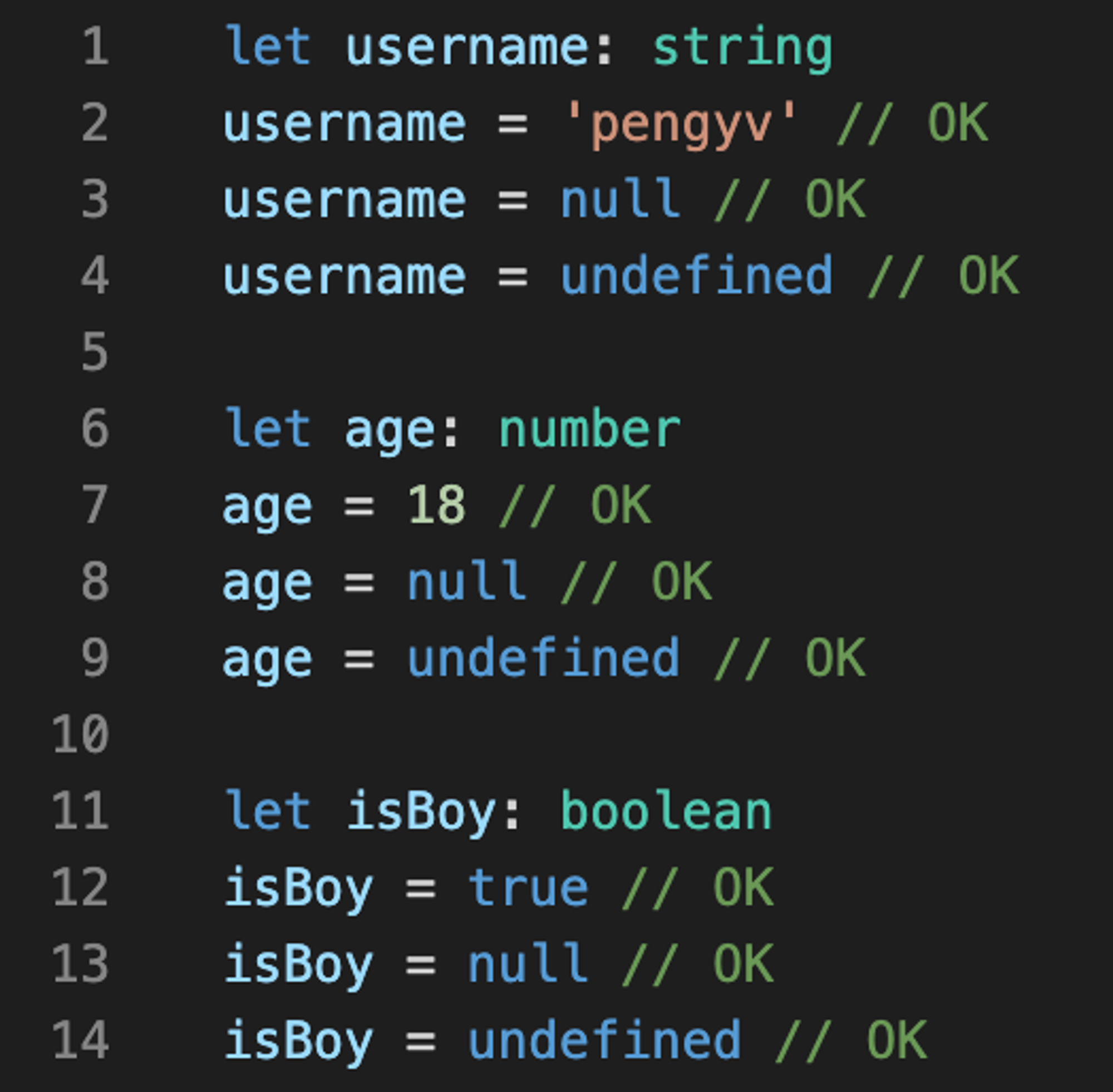This screenshot has height=1092, width=1113.
Task: Click the null value on line 13
Action: (528, 963)
